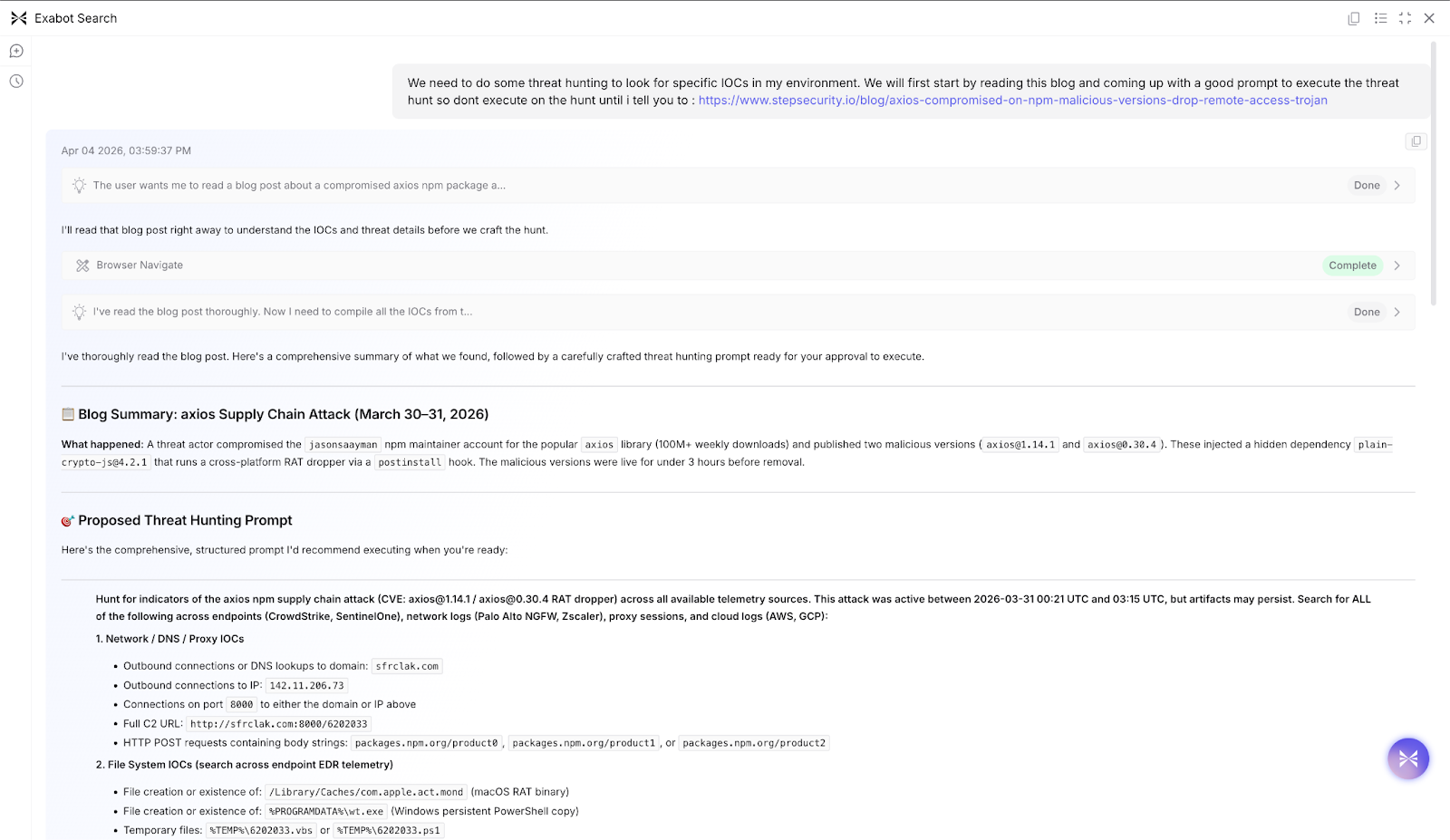Click the timestamp Apr 04 2026, 03:59:37 PM

click(x=126, y=151)
